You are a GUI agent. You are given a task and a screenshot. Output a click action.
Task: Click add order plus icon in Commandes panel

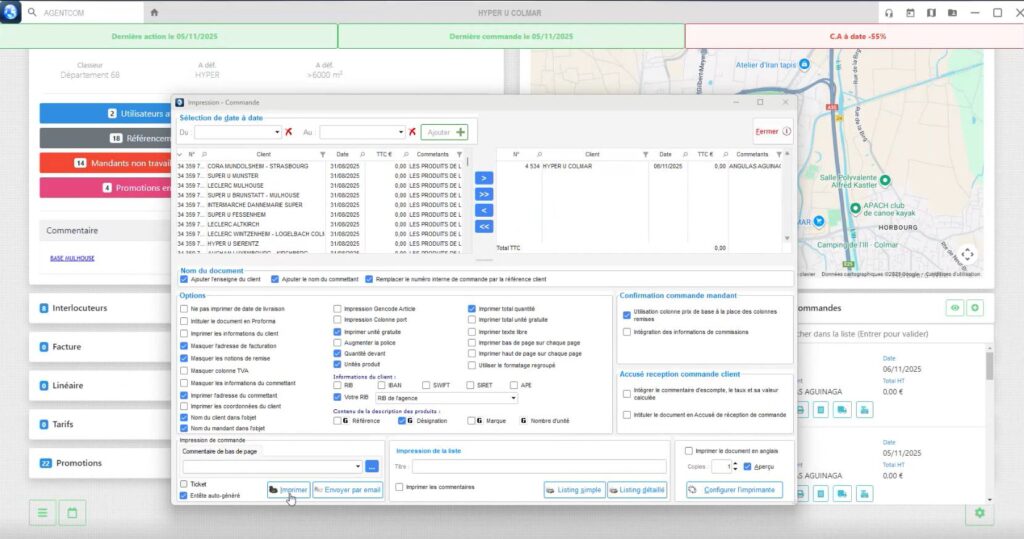click(x=975, y=308)
